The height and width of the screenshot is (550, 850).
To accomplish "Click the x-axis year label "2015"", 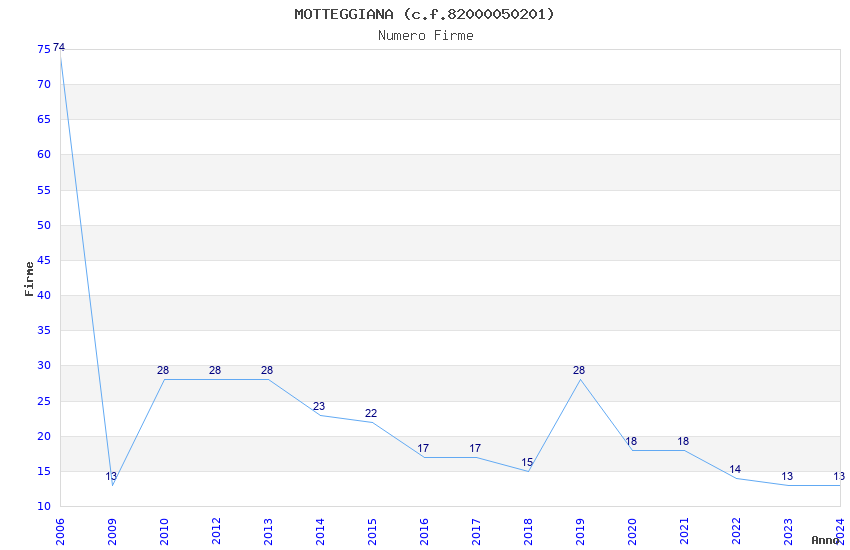I will point(372,532).
